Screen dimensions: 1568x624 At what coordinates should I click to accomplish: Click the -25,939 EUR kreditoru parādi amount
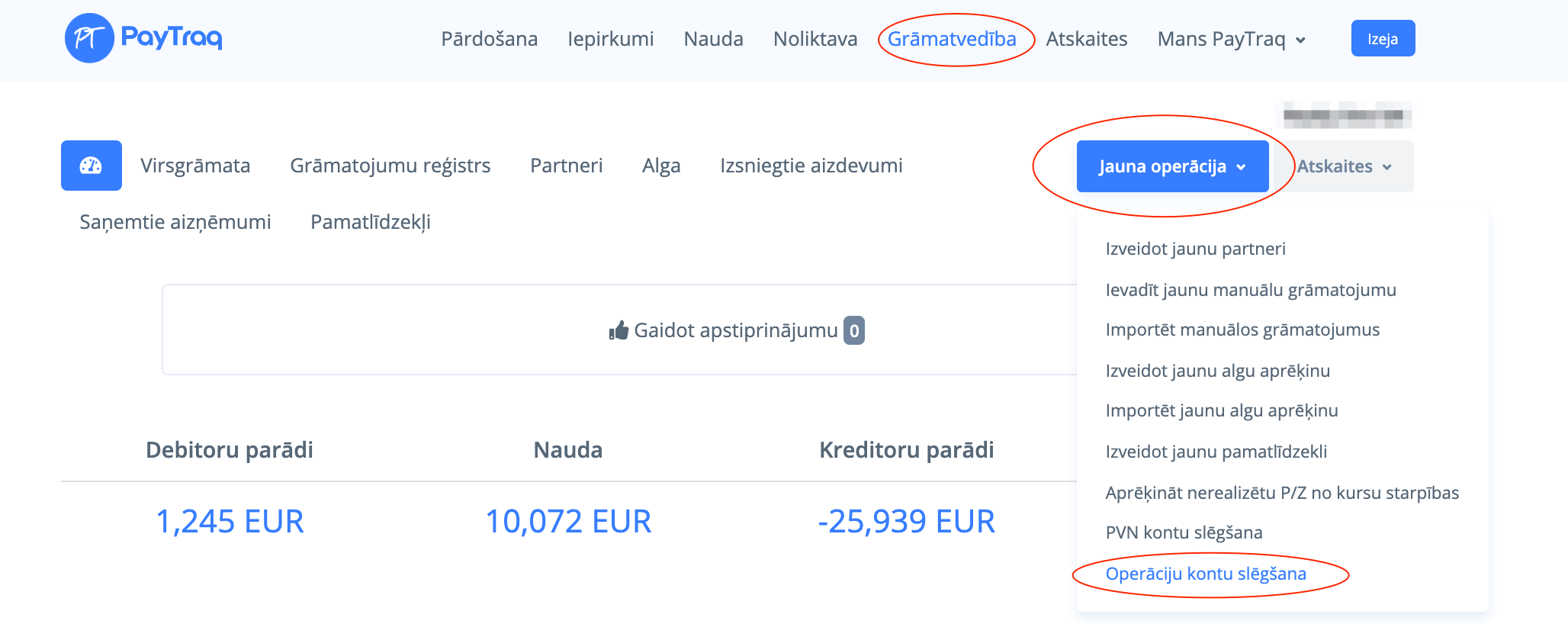906,522
